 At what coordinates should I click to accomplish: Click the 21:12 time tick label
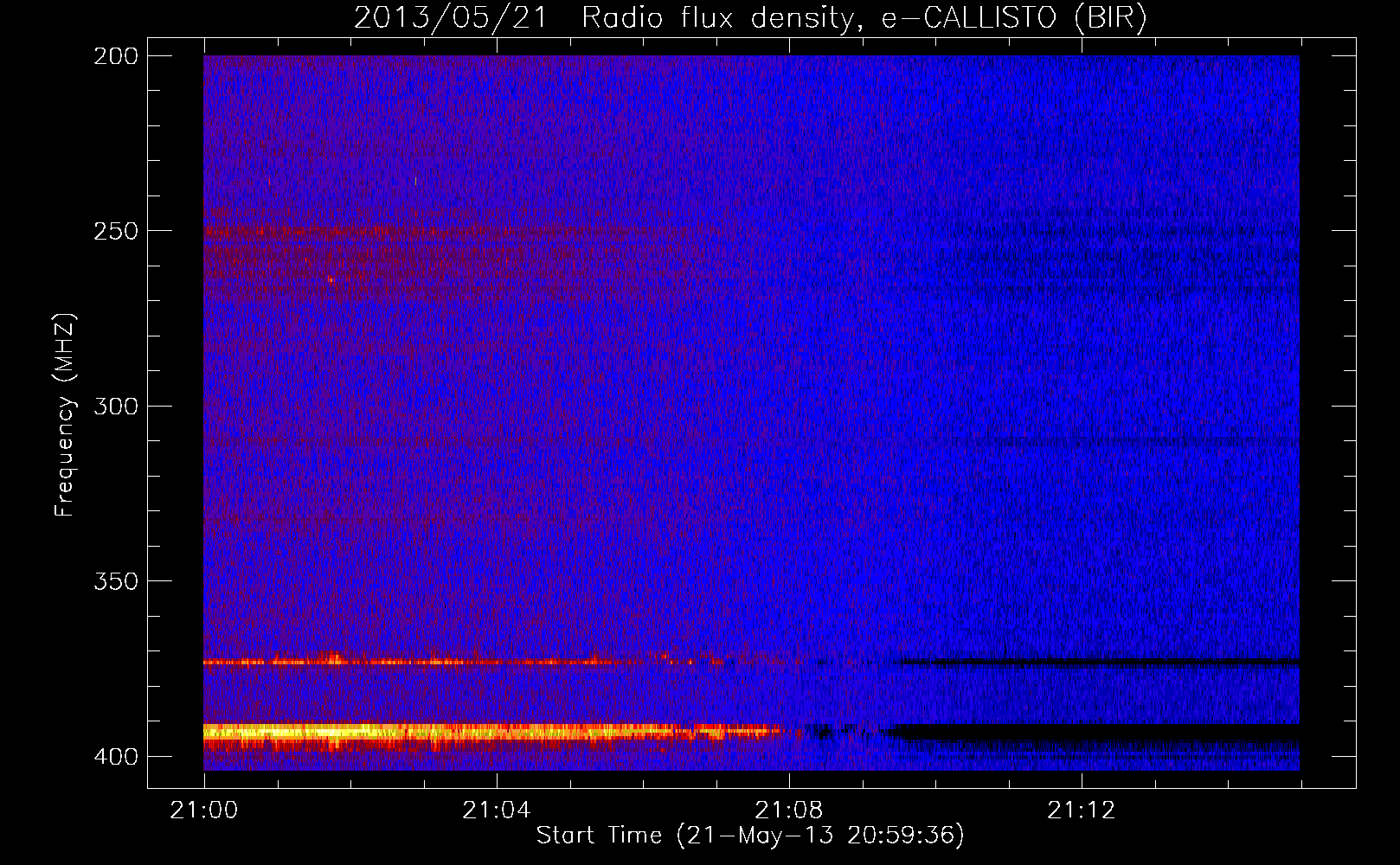(x=1082, y=810)
